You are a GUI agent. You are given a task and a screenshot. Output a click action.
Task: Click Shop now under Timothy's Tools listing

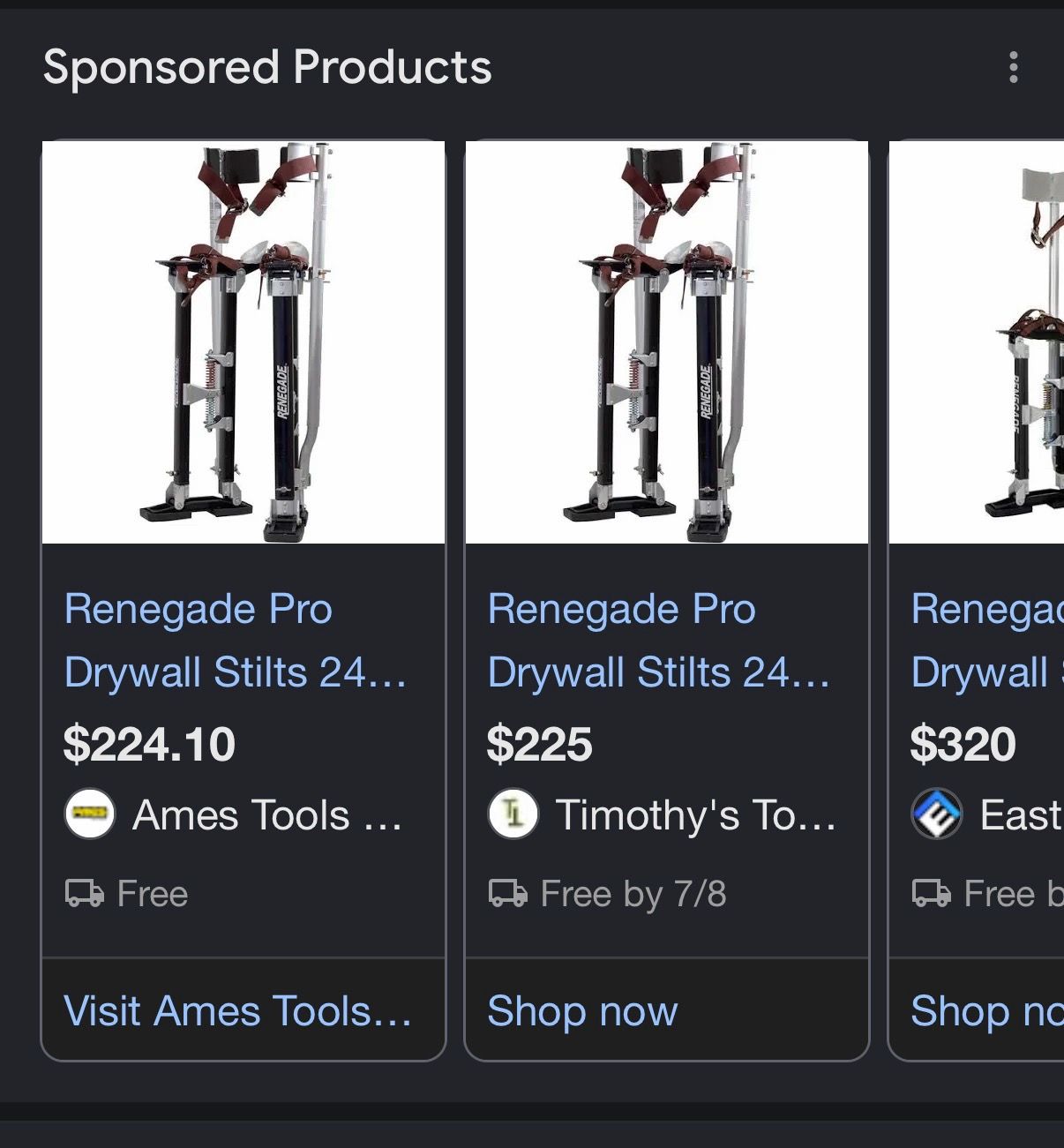582,1010
